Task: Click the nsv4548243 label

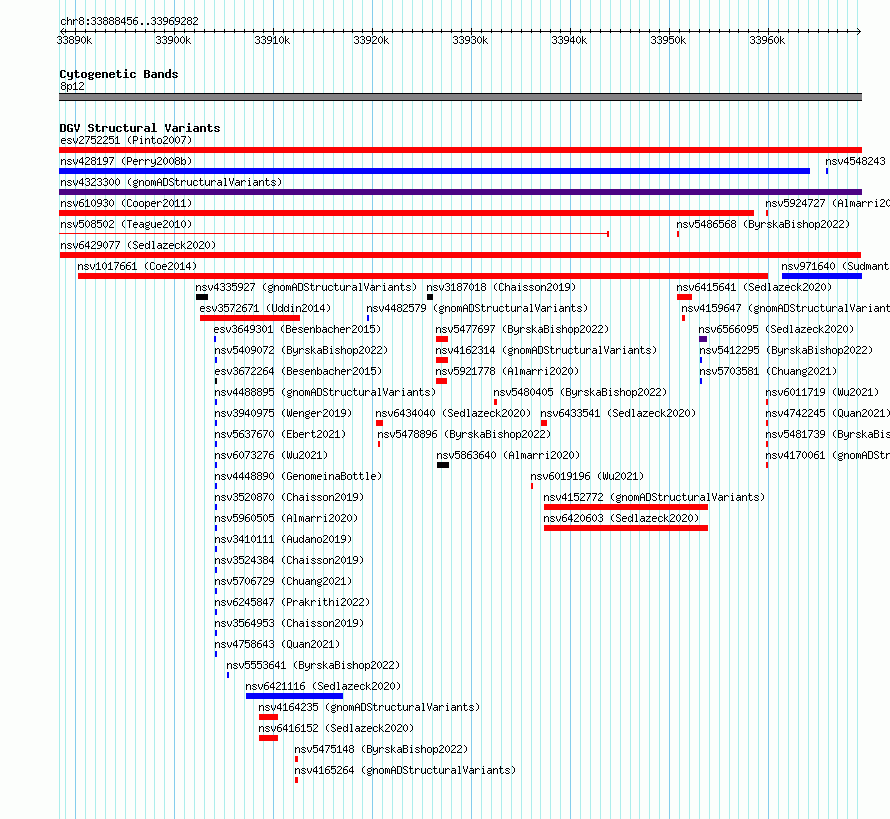Action: click(x=855, y=161)
